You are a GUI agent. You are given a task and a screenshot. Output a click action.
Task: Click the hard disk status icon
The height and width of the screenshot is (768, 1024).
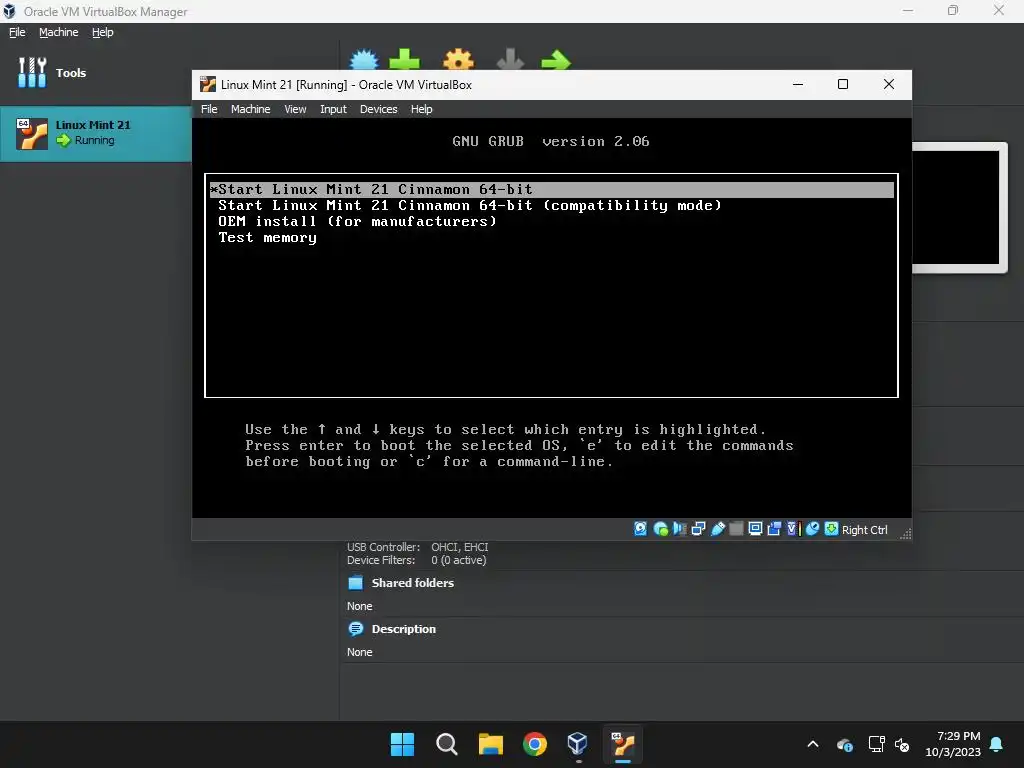point(641,529)
